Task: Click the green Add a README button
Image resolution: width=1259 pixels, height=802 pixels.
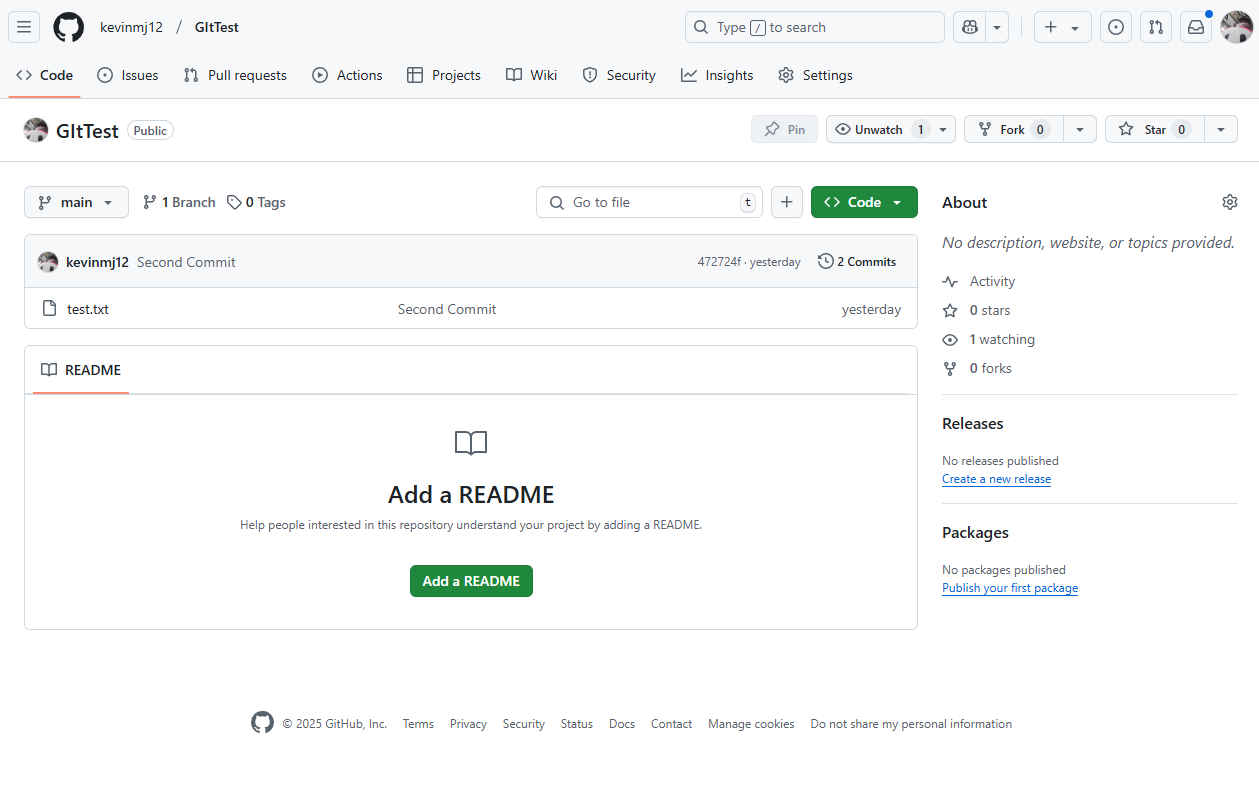Action: (x=471, y=581)
